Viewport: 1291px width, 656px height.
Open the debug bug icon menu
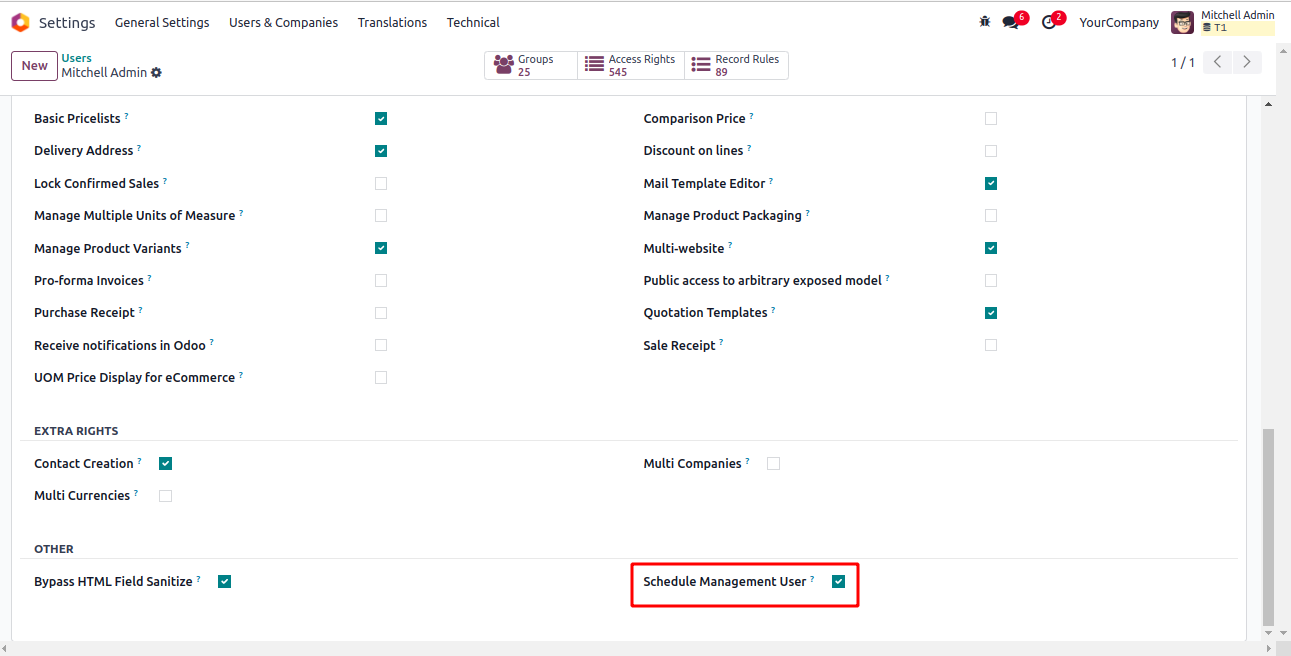tap(985, 22)
